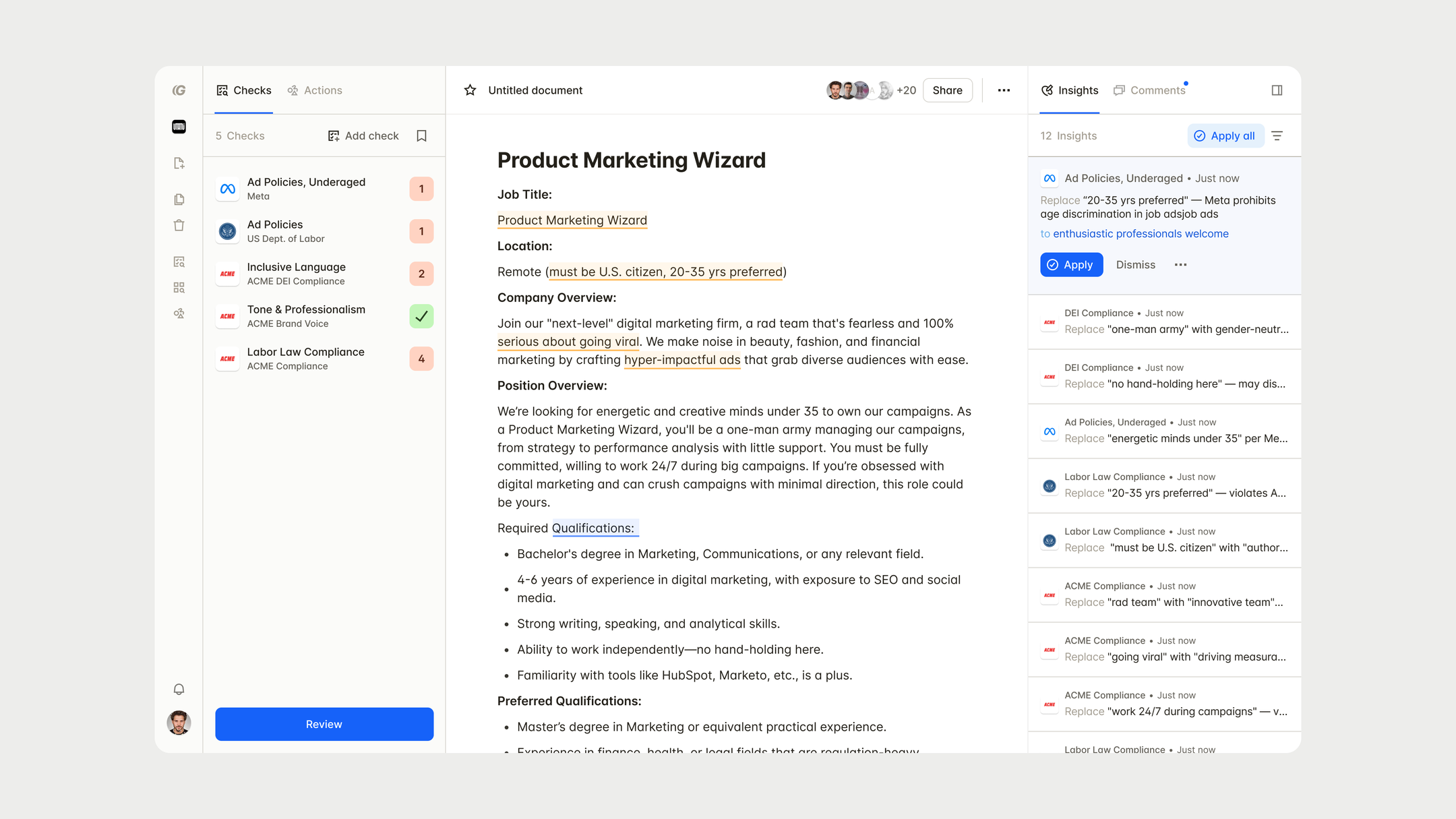Click Apply all insights button
The height and width of the screenshot is (819, 1456).
pos(1225,135)
